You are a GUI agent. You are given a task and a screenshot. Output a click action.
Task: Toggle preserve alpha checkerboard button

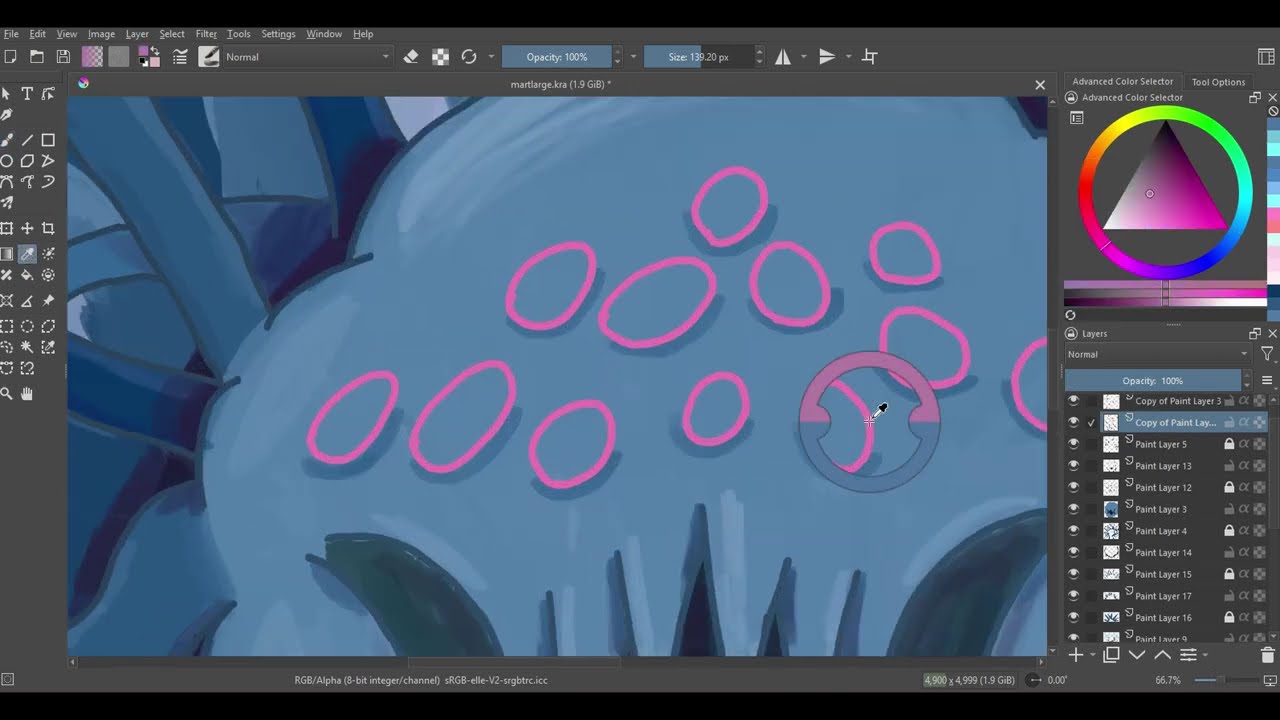tap(440, 57)
